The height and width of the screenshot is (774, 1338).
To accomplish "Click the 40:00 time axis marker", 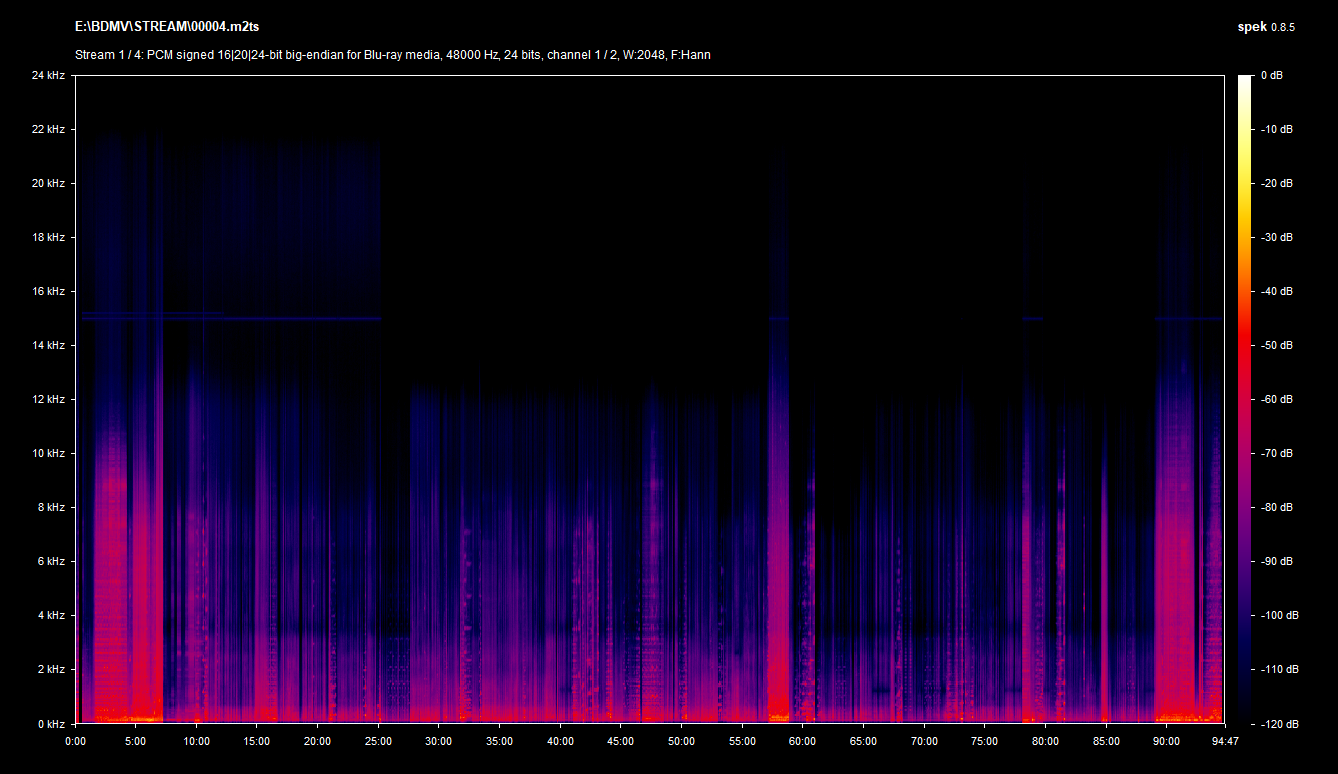I will coord(560,741).
